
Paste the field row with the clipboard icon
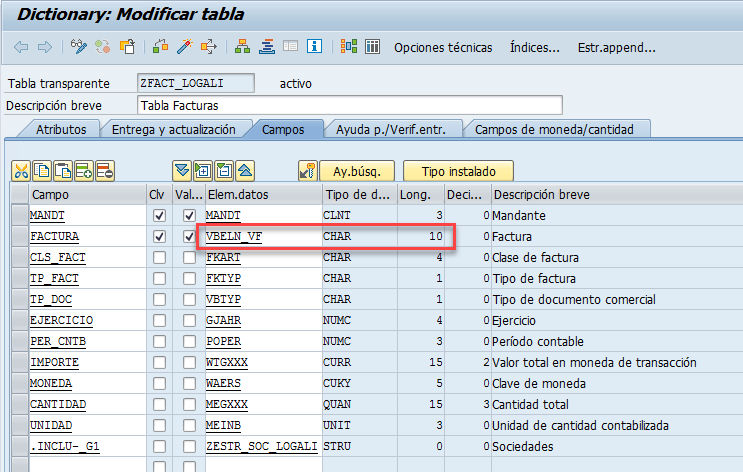point(63,171)
